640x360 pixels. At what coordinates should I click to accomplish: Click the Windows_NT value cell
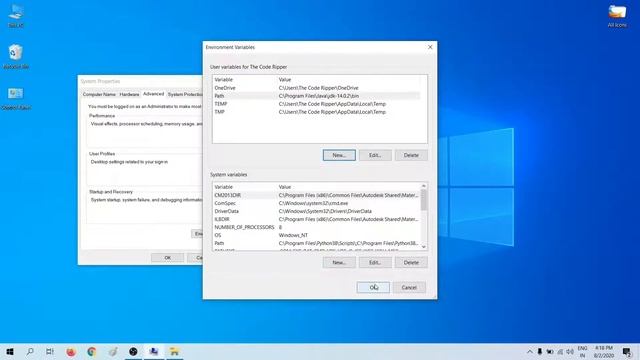pyautogui.click(x=293, y=235)
